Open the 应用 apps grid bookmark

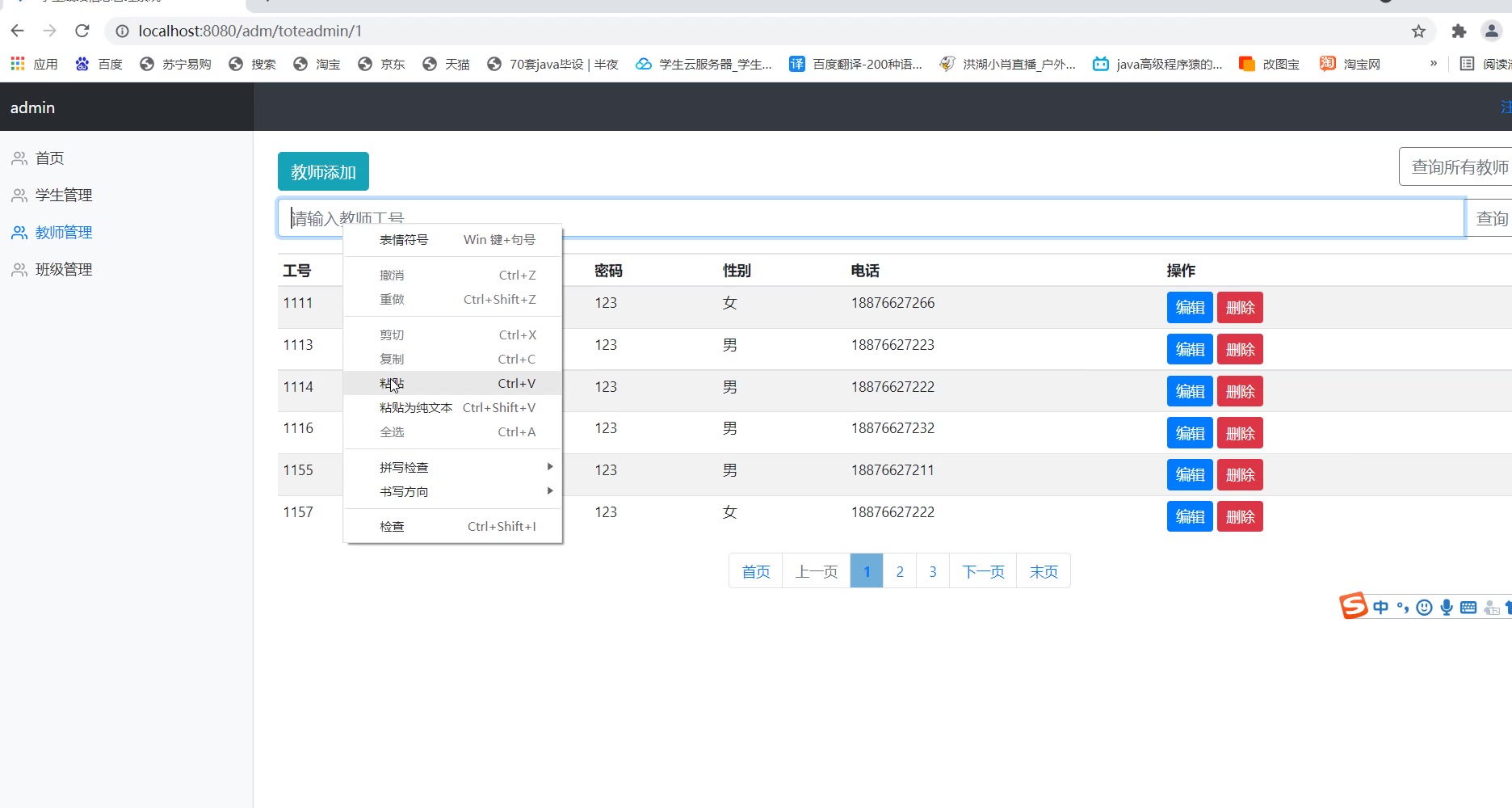[x=34, y=64]
